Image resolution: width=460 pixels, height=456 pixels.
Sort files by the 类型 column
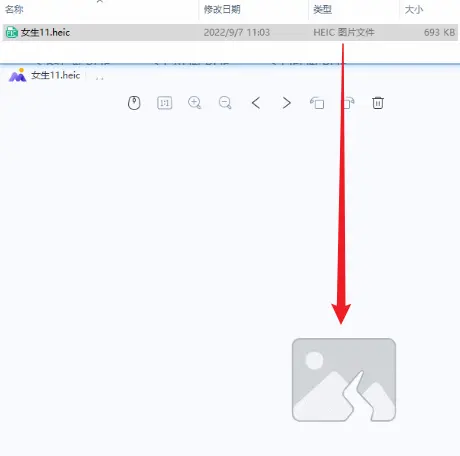click(322, 9)
